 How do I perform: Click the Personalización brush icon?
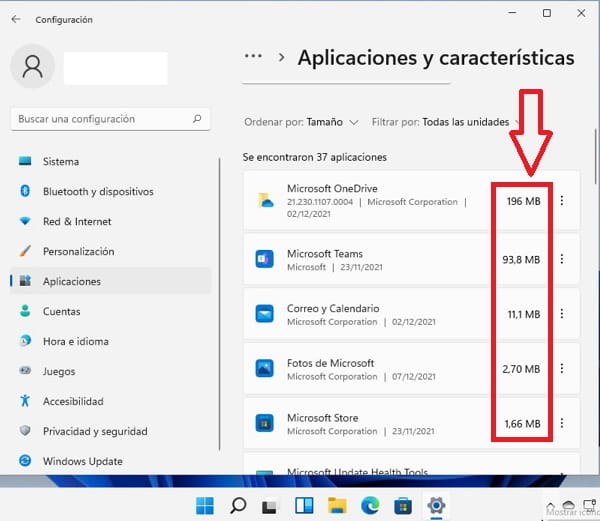click(25, 251)
